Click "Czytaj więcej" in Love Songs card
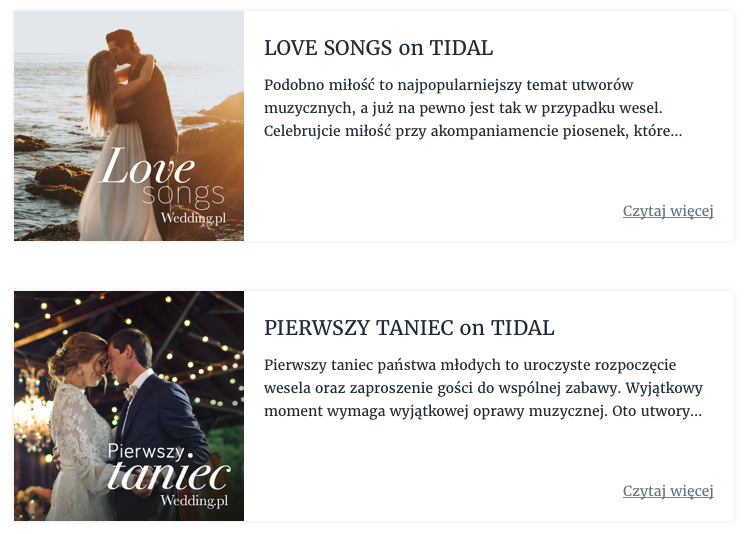Viewport: 752px width, 534px height. (x=668, y=211)
